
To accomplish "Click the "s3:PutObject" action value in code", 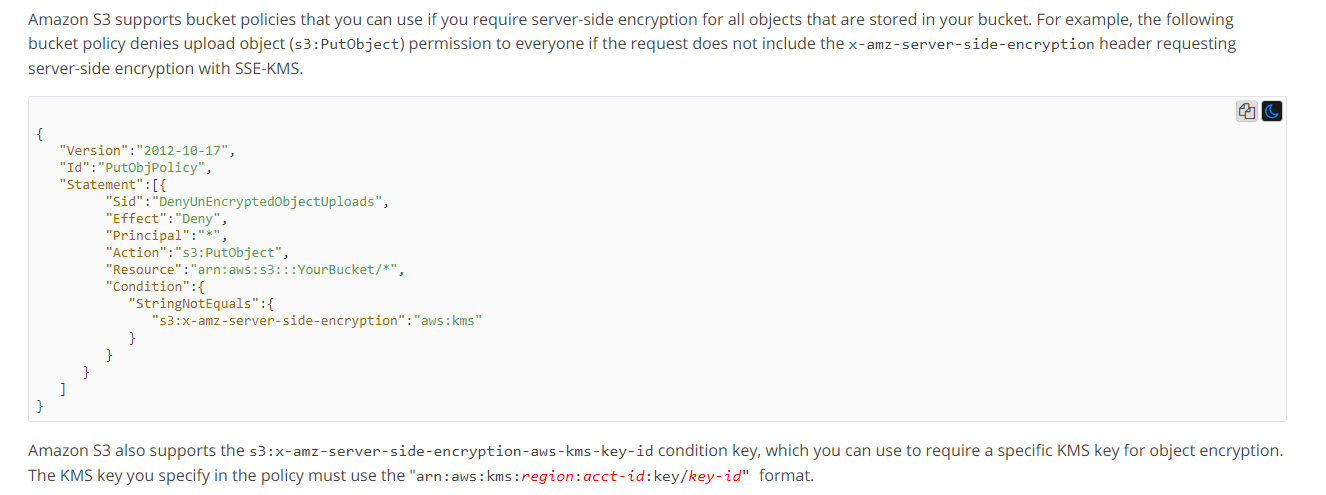I will point(231,252).
